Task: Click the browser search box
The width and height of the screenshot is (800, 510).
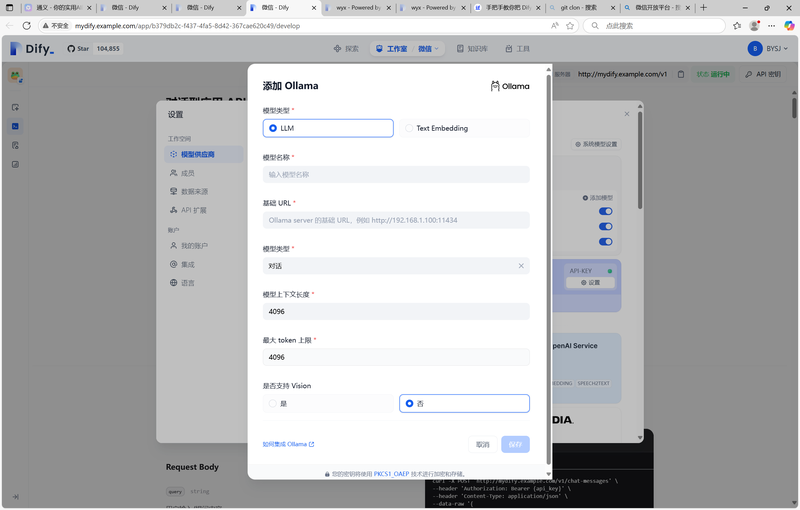Action: pos(655,26)
